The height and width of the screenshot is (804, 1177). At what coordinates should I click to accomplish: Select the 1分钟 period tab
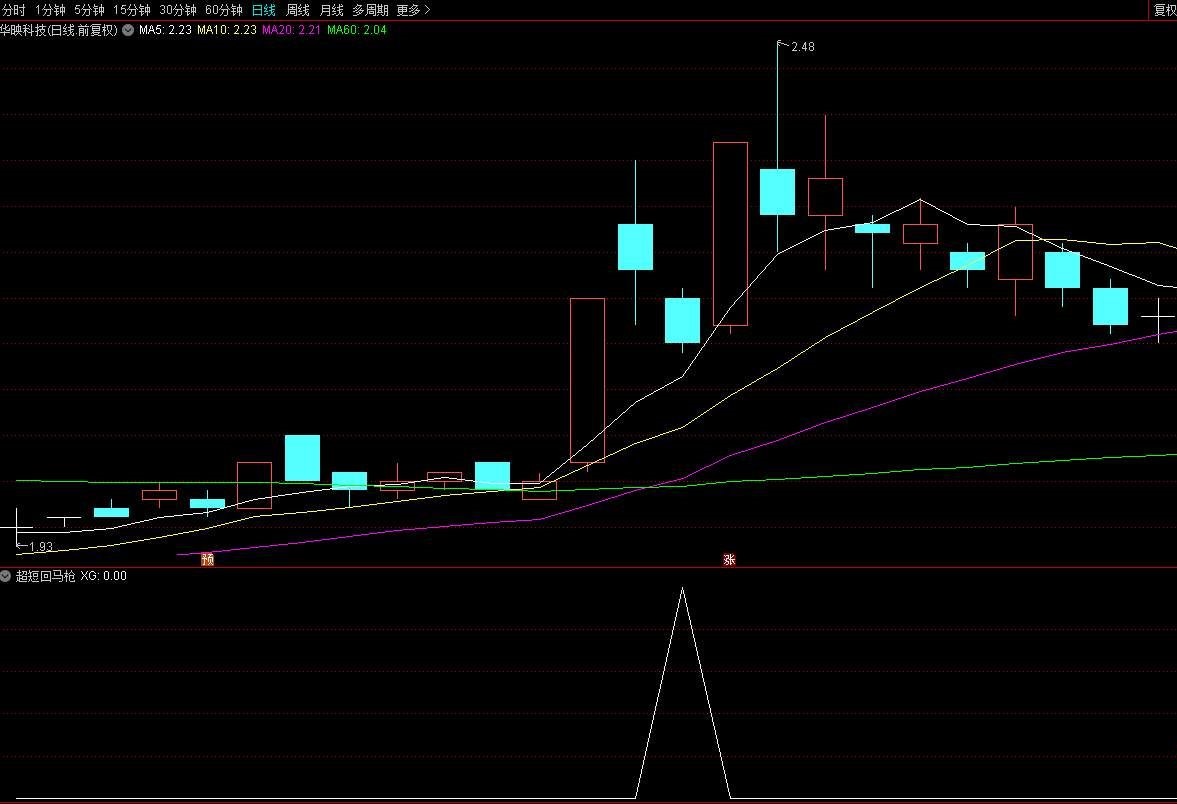tap(50, 11)
